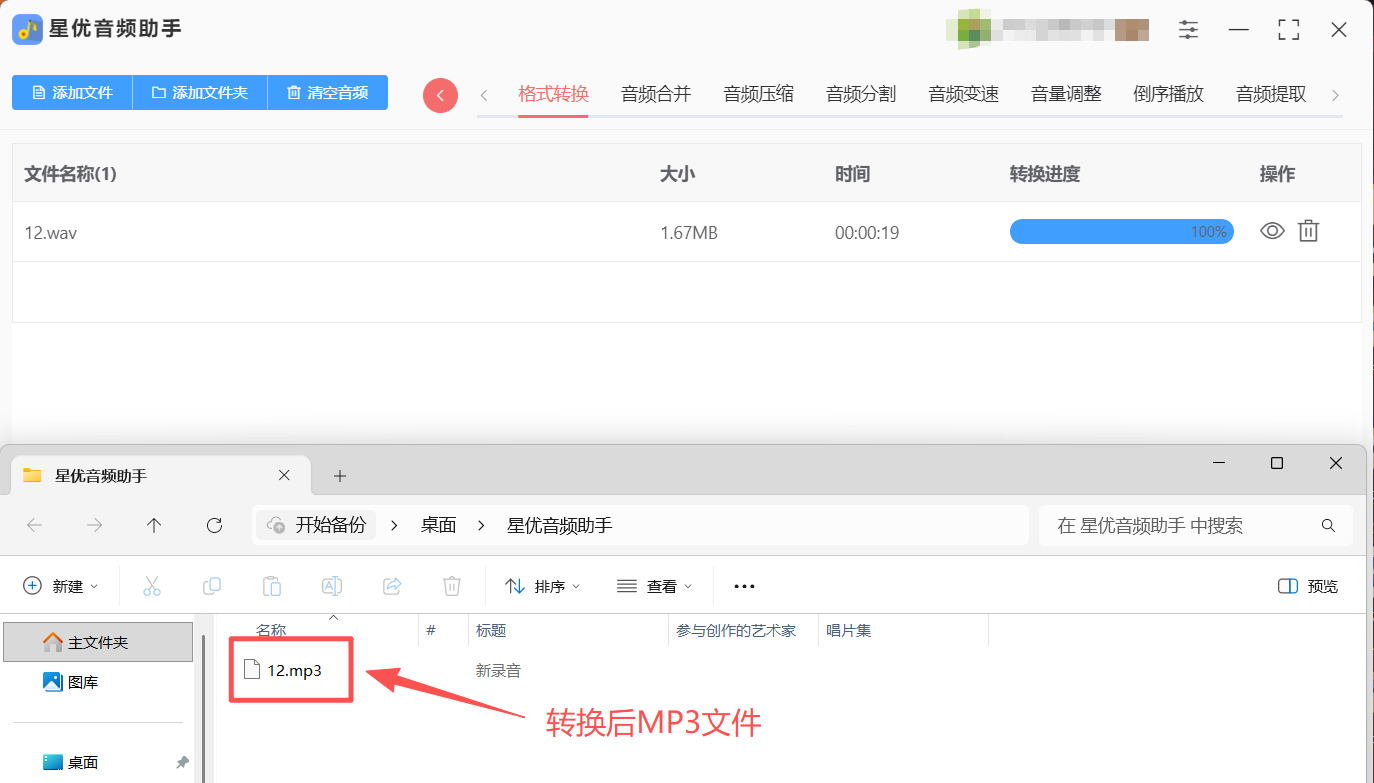Toggle the 预览 preview pane
The height and width of the screenshot is (783, 1374).
[x=1308, y=586]
